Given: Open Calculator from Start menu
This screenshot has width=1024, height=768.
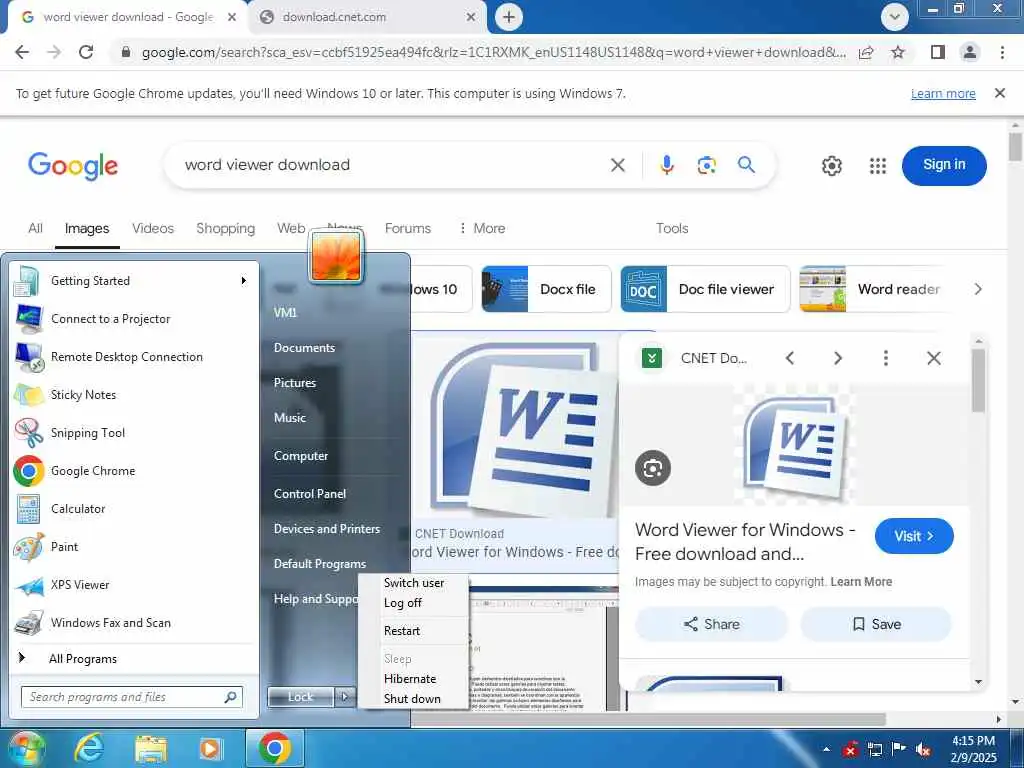Looking at the screenshot, I should click(x=134, y=509).
